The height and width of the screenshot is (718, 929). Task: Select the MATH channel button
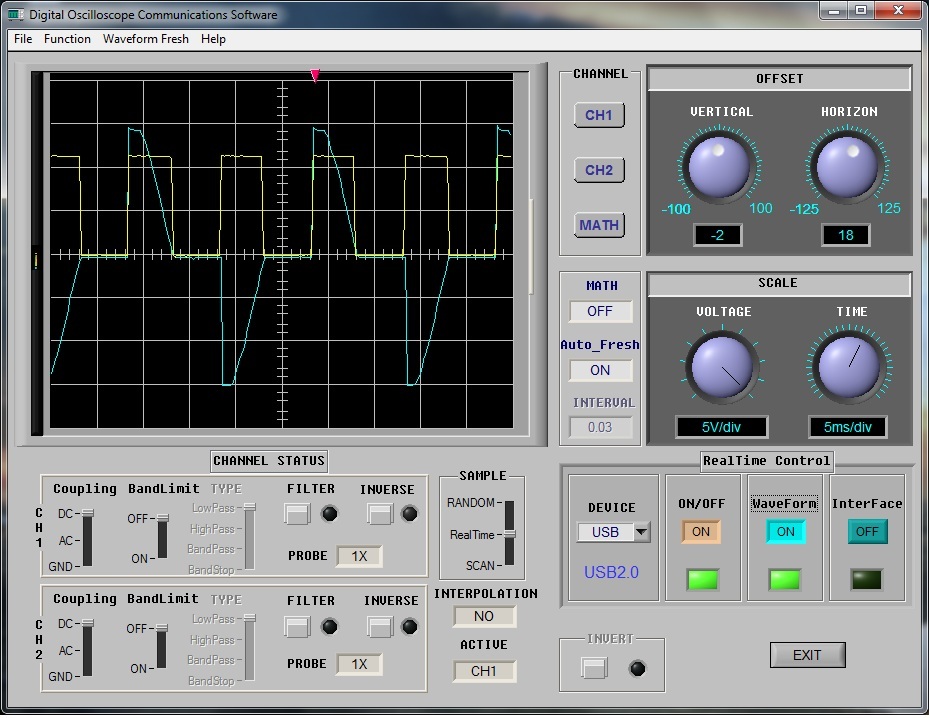coord(599,225)
